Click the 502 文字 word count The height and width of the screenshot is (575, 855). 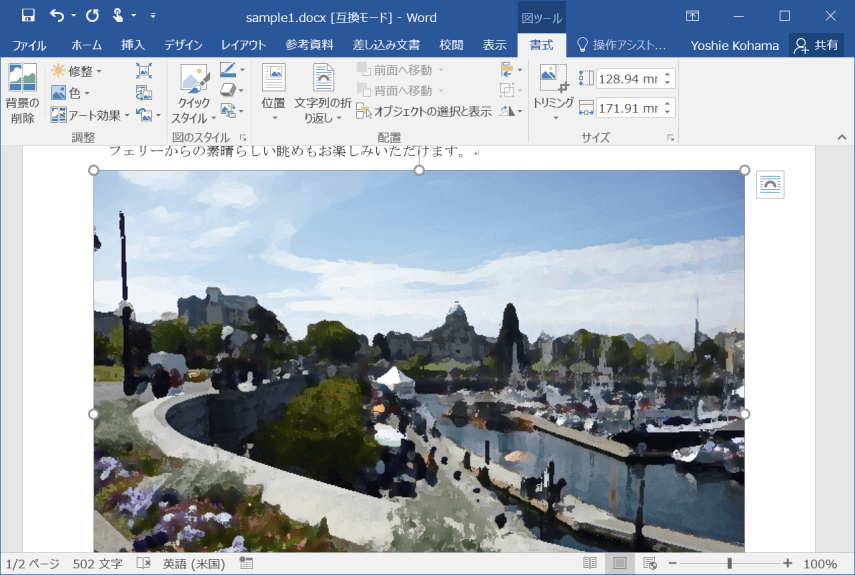(98, 564)
